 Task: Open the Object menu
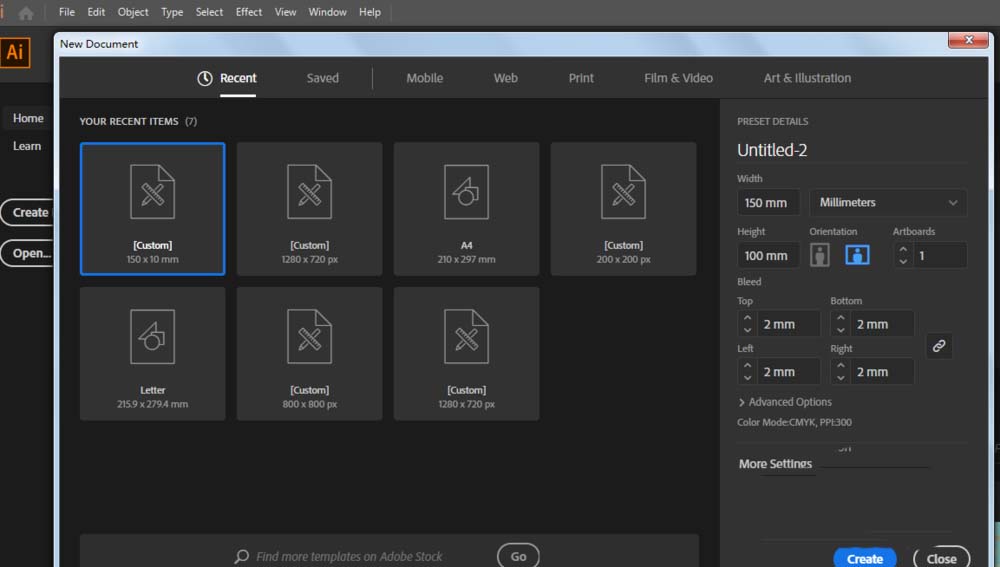[x=133, y=12]
